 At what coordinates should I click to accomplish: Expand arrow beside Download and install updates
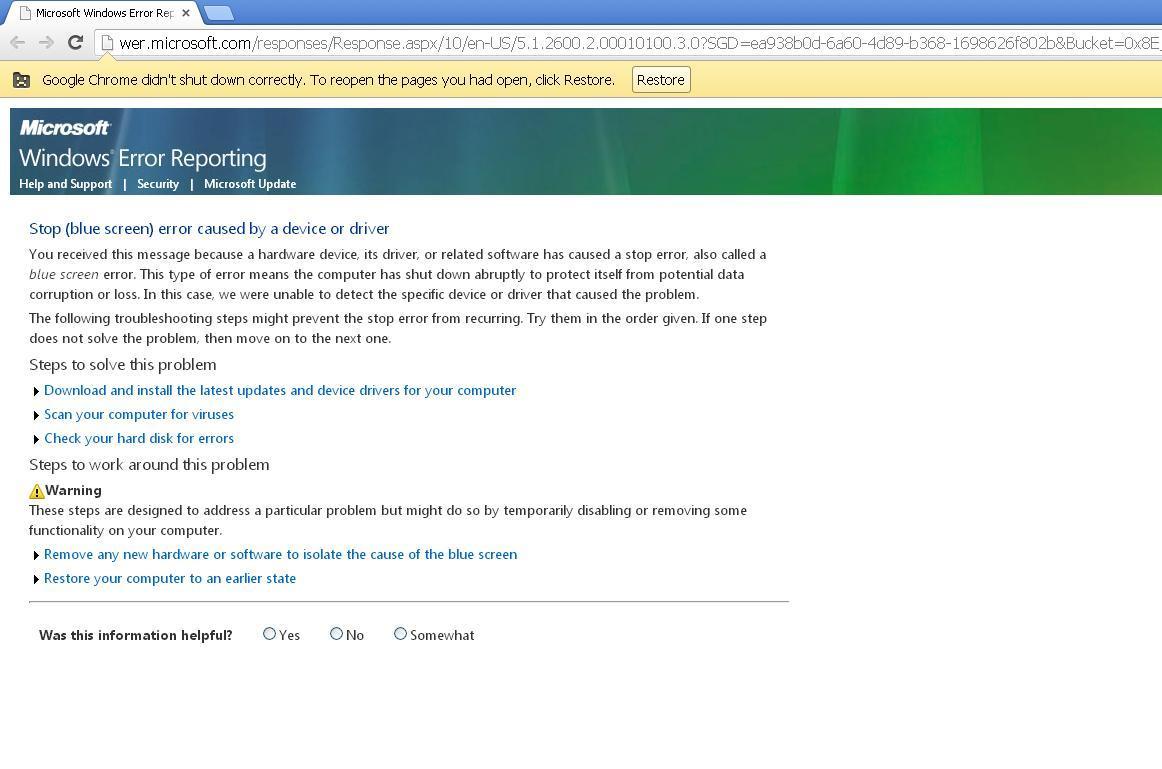click(36, 391)
